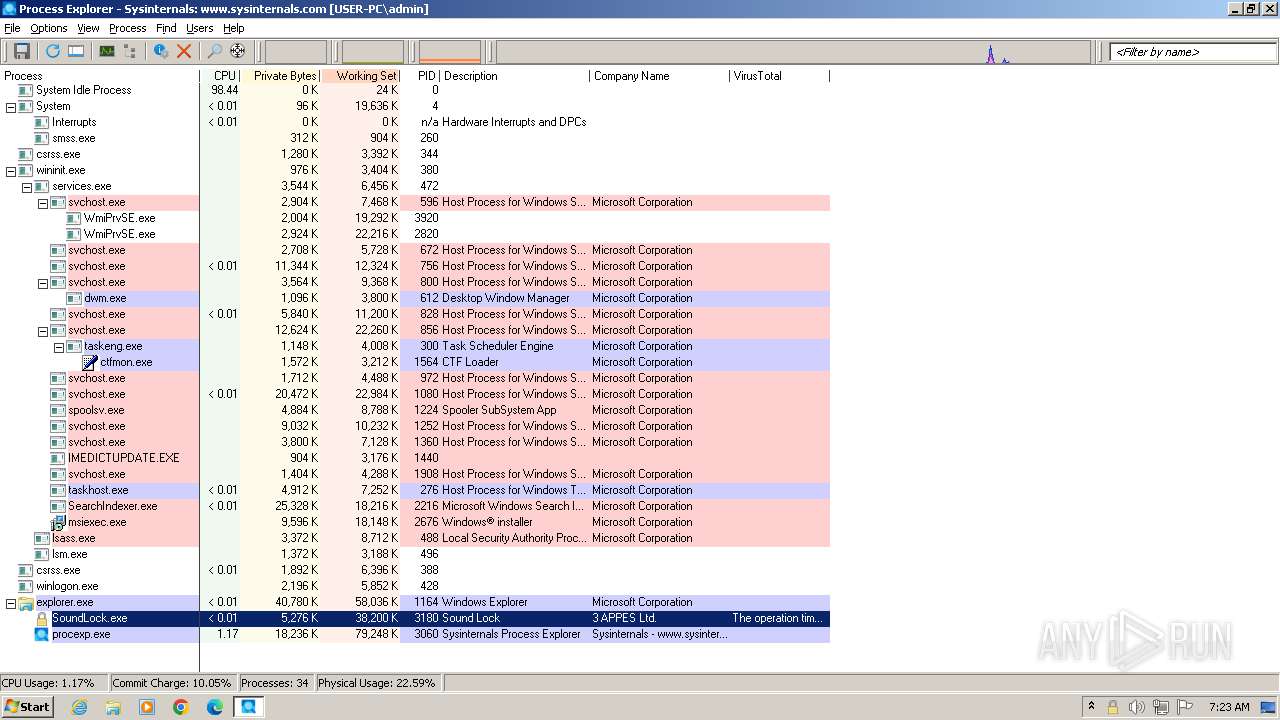Click the taskbar clock showing 7:23 AM
The height and width of the screenshot is (720, 1280).
point(1229,707)
